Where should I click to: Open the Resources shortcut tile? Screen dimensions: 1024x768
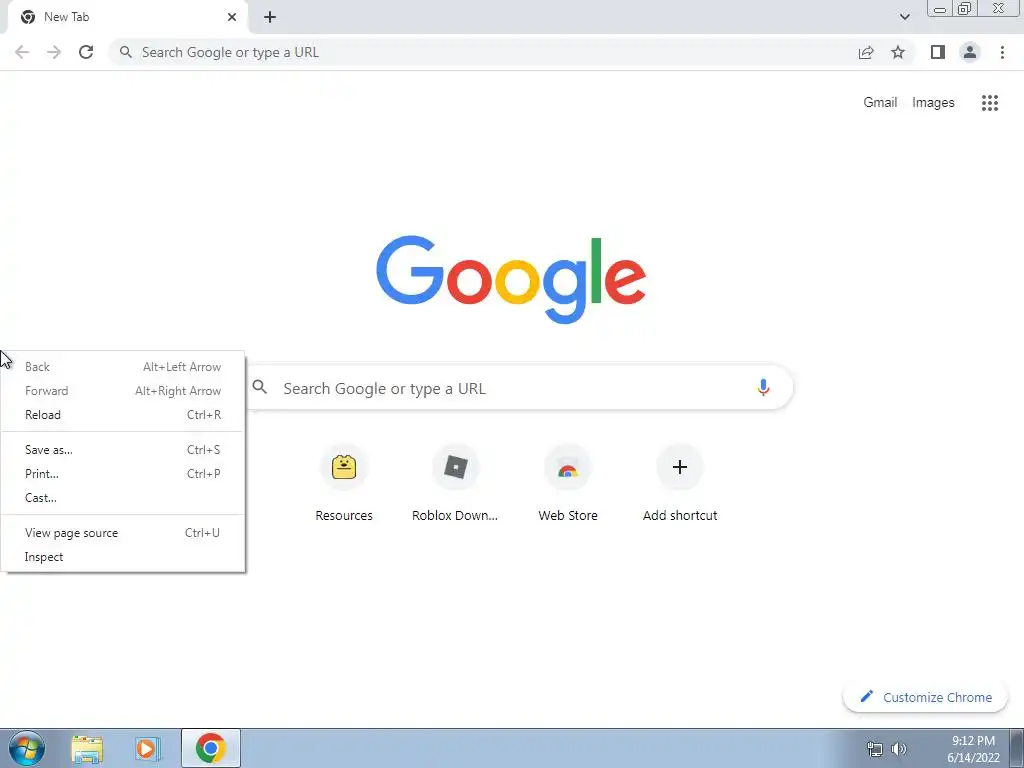tap(344, 483)
